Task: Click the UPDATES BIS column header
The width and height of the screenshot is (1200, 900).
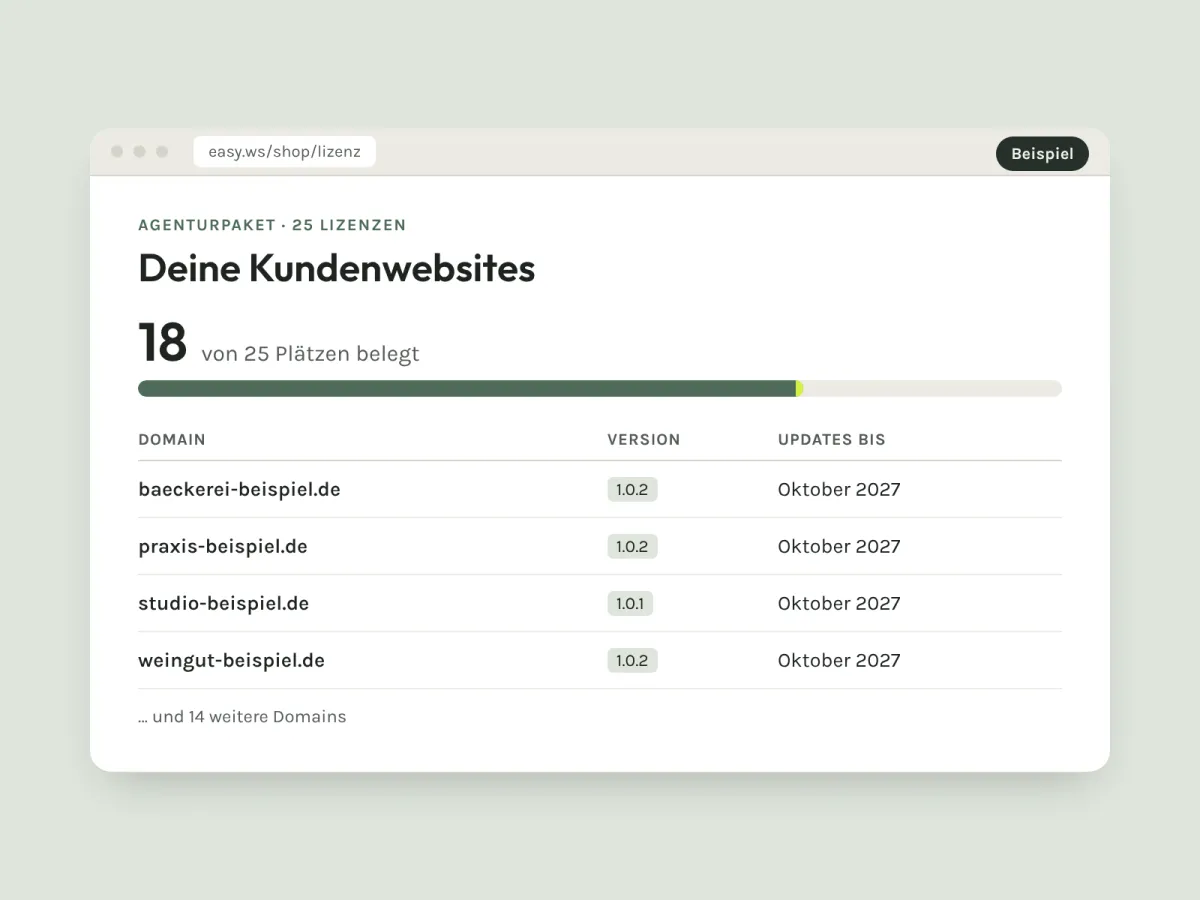Action: point(832,439)
